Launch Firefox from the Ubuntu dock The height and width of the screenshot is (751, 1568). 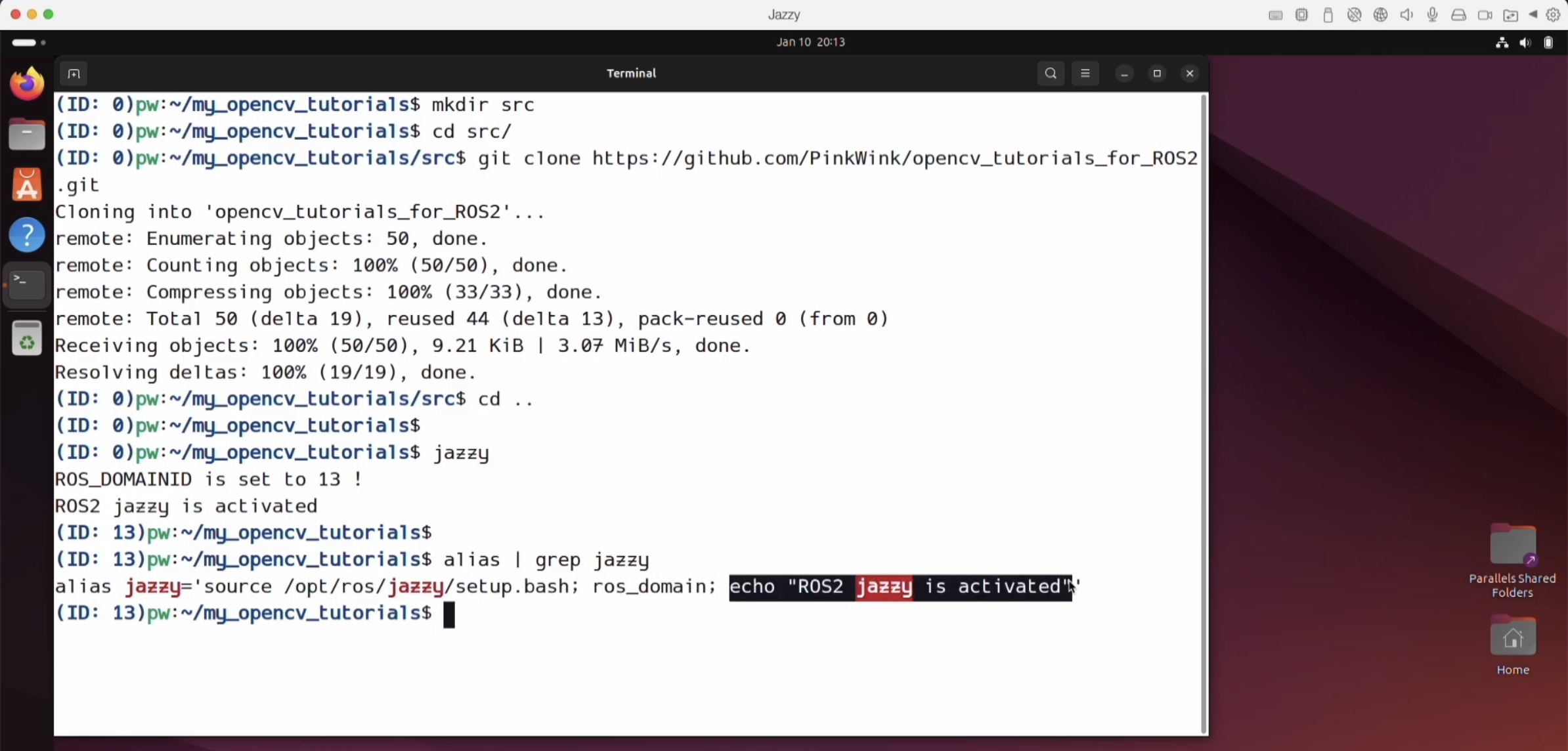click(x=27, y=84)
